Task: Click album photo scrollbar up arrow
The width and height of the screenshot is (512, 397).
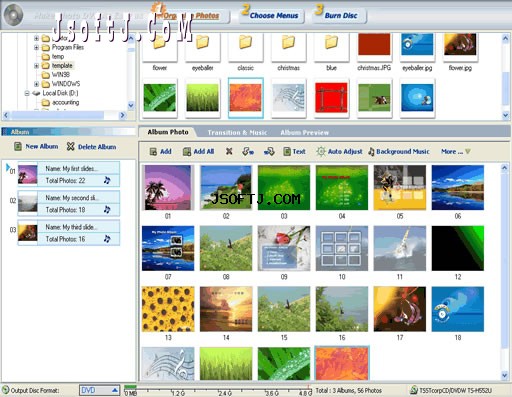Action: pyautogui.click(x=505, y=168)
